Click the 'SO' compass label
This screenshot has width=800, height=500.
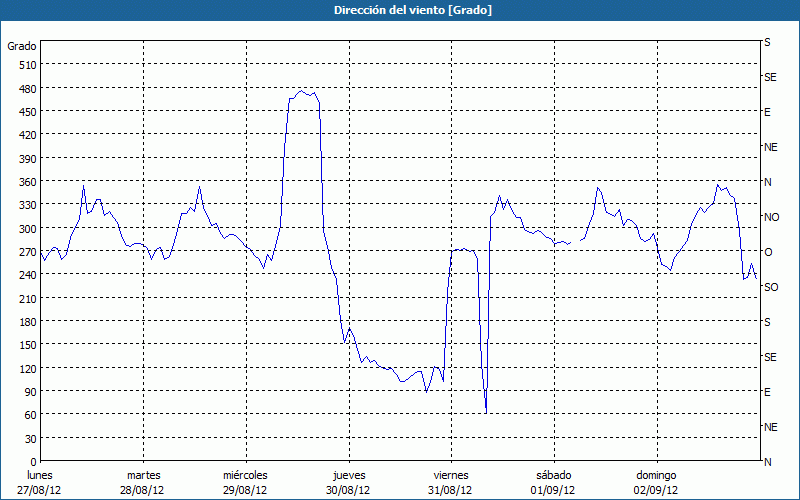click(771, 287)
